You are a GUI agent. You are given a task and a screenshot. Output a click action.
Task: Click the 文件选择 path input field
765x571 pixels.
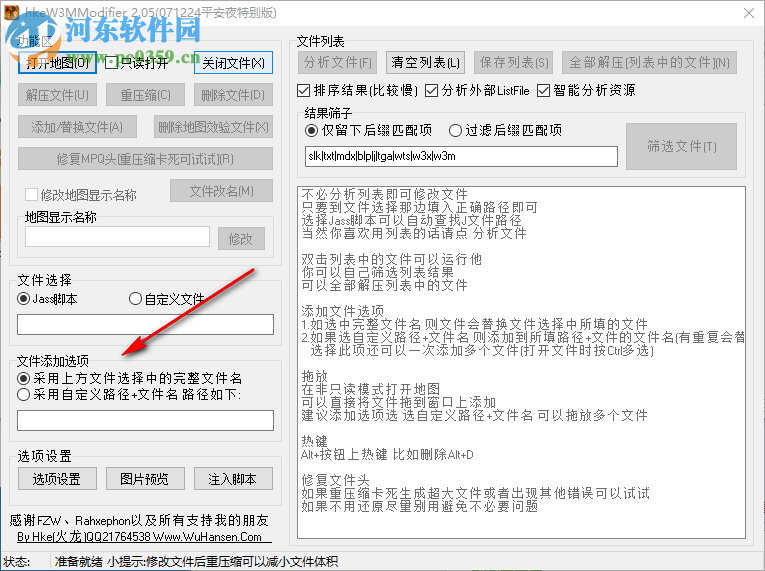[x=145, y=325]
